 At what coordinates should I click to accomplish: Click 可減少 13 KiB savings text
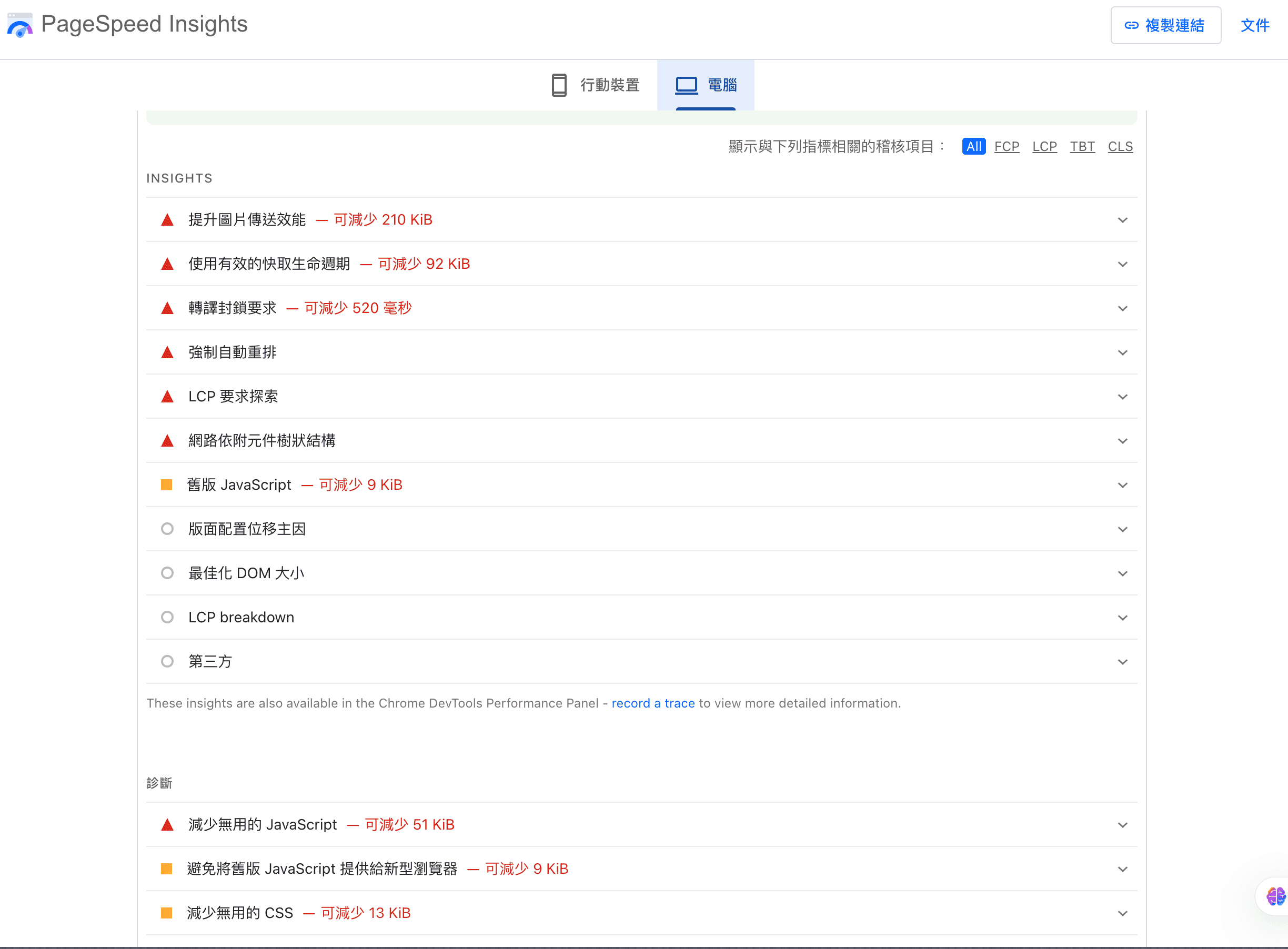(365, 913)
